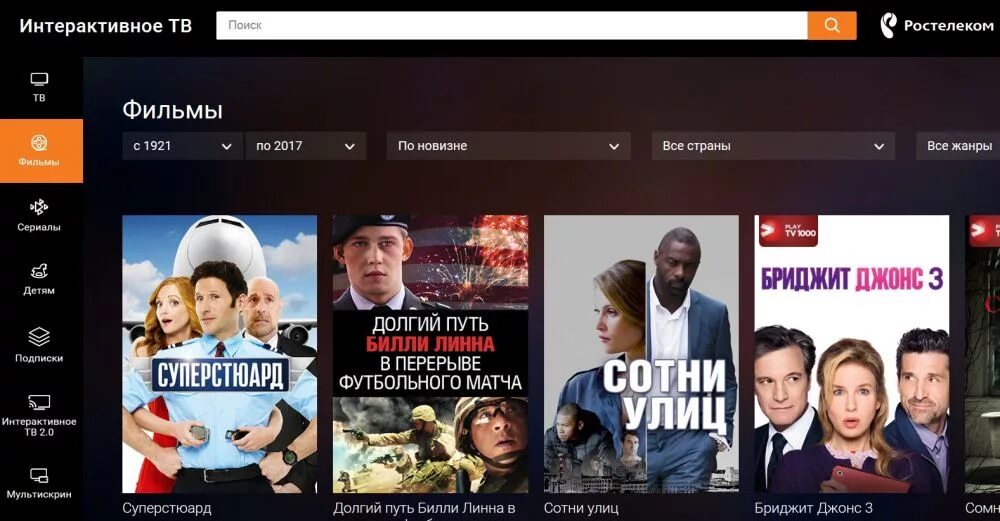Click the 'Долгий путь Билли Линна в' caption
The image size is (1000, 521).
(x=424, y=508)
